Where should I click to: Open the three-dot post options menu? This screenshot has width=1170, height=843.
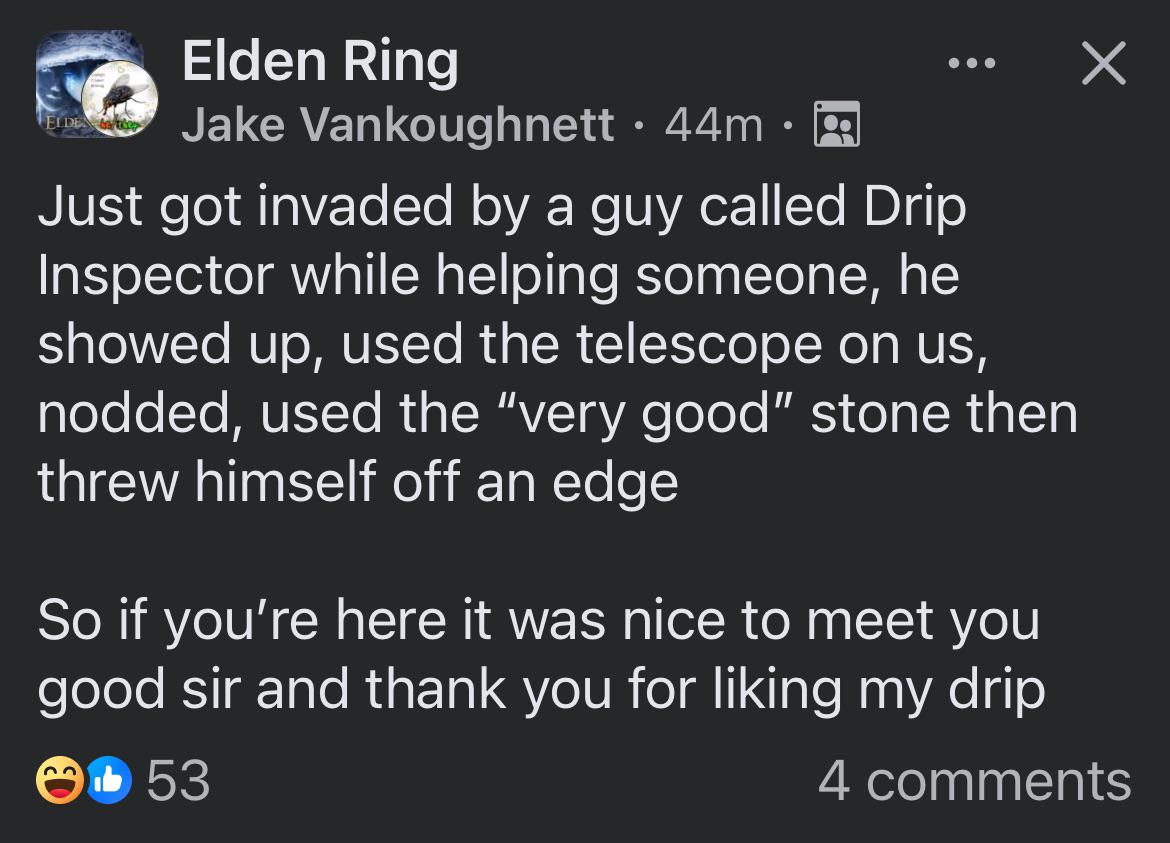coord(972,64)
